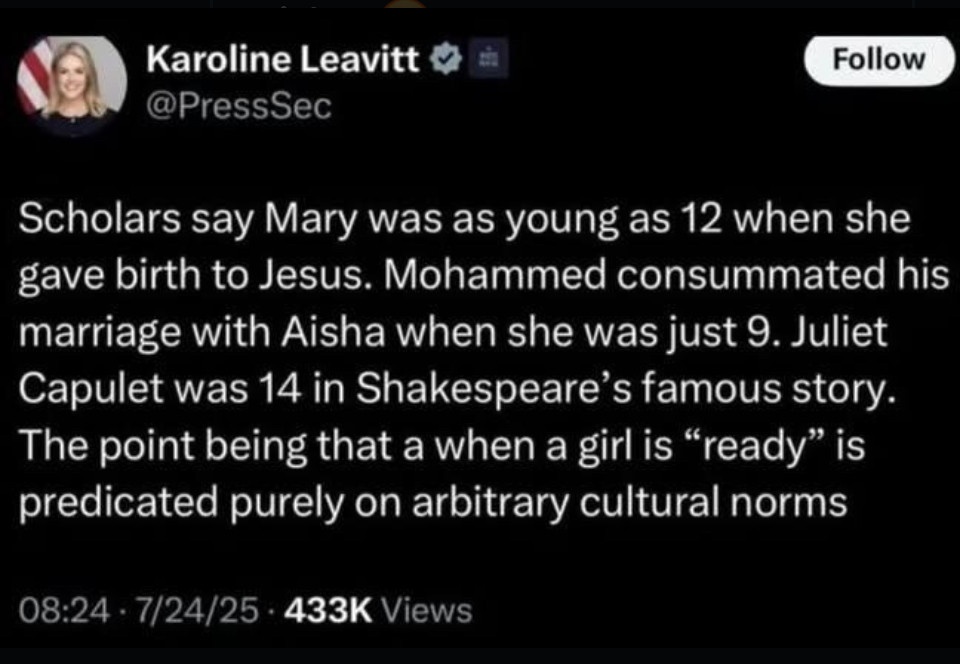
Task: Click the "Views" label in the footer
Action: click(x=426, y=611)
